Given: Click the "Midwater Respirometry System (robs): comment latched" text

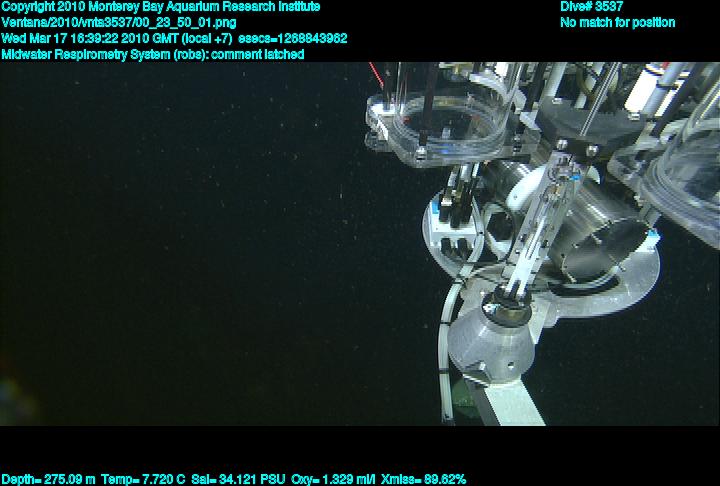Looking at the screenshot, I should 153,55.
